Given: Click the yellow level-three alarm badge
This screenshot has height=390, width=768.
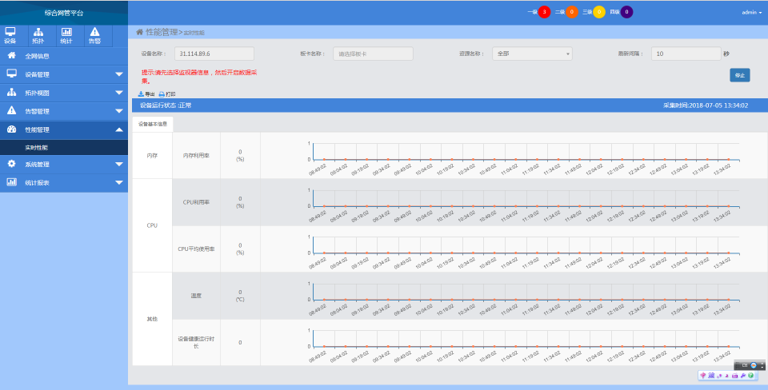Looking at the screenshot, I should click(599, 12).
